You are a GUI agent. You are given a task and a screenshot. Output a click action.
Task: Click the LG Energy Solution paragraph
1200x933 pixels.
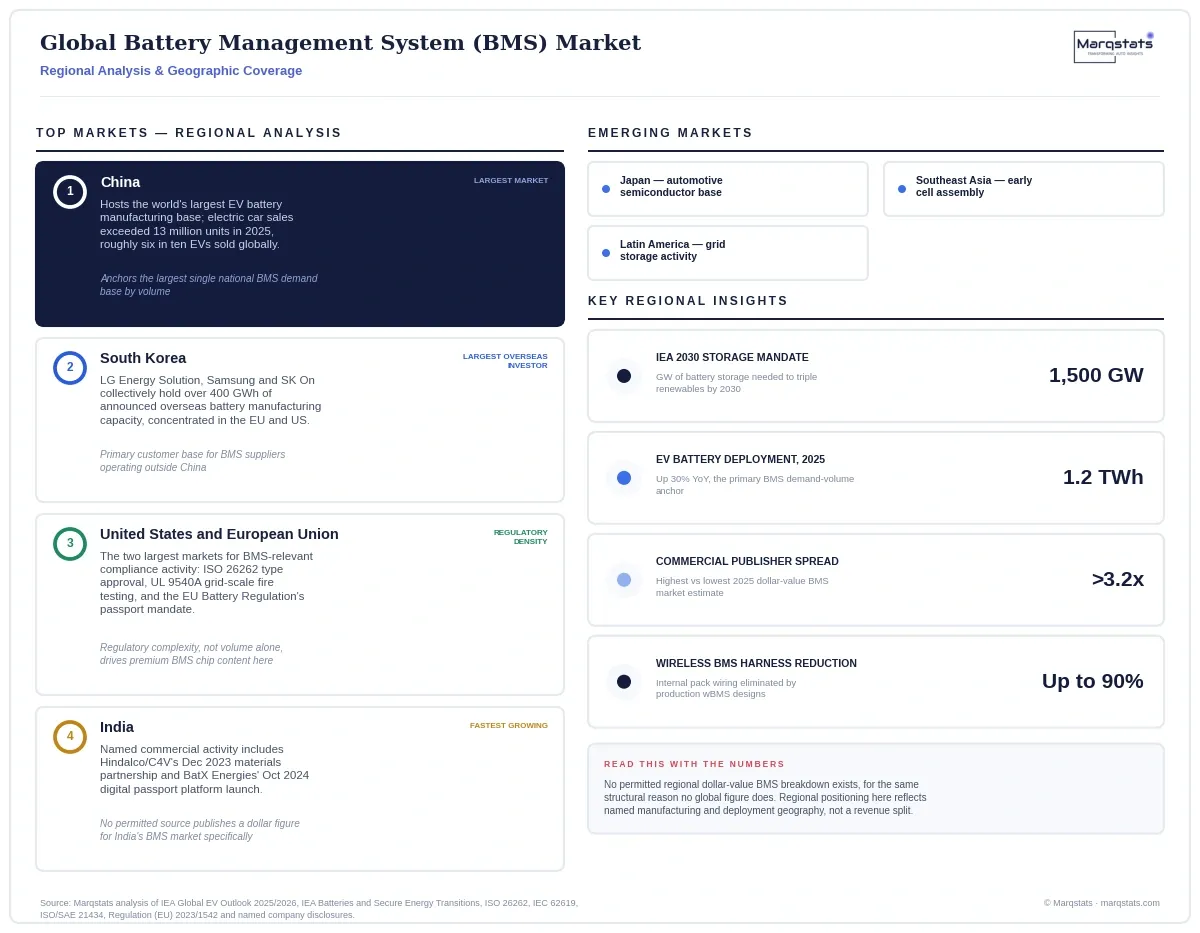pyautogui.click(x=211, y=400)
